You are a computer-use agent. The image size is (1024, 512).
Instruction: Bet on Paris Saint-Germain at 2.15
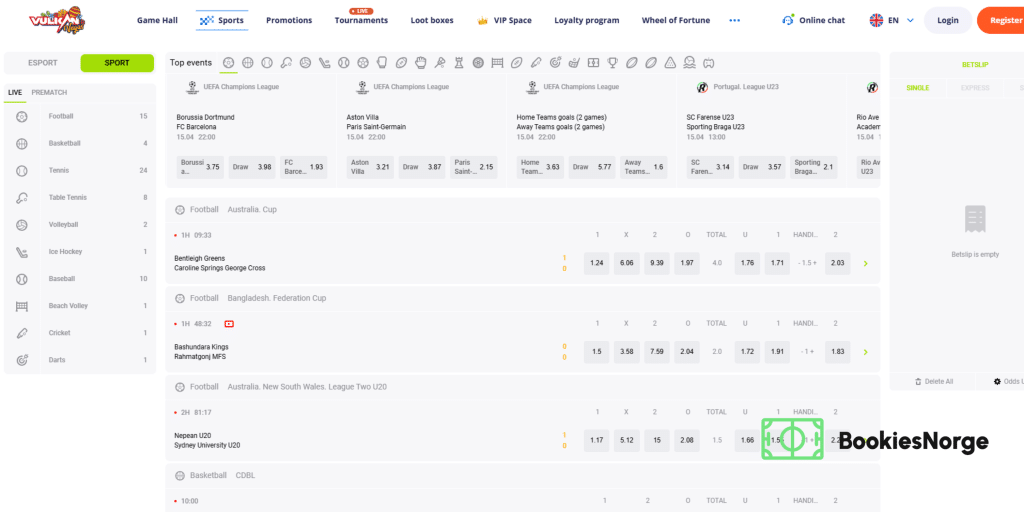[474, 167]
